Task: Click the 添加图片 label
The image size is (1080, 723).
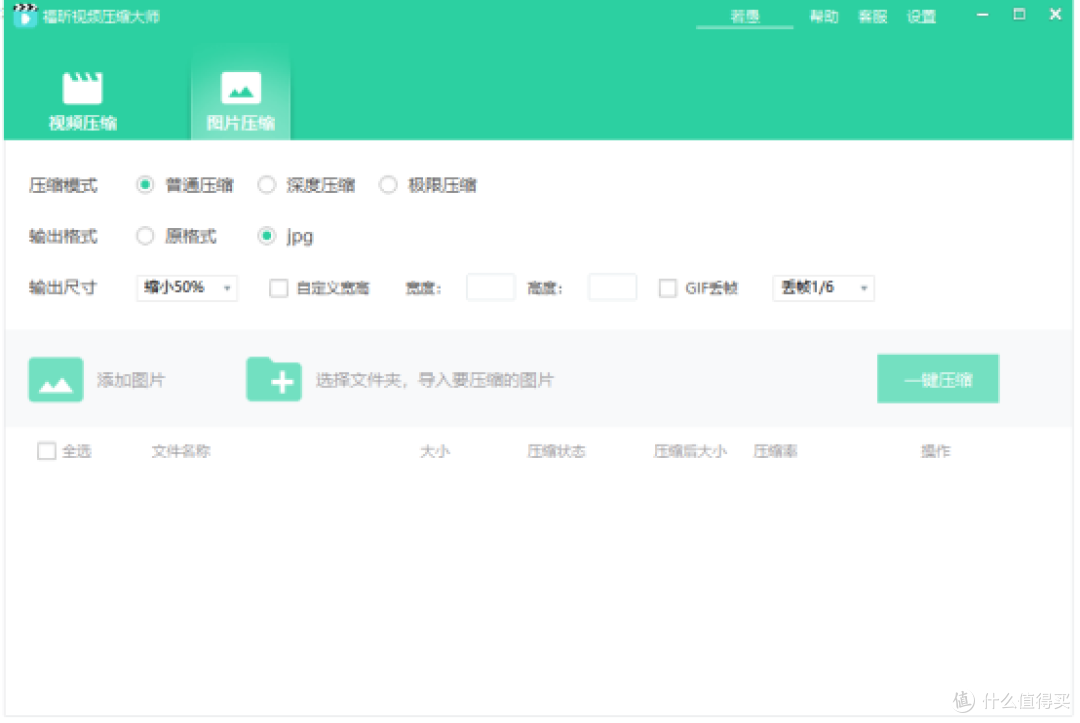Action: 131,380
